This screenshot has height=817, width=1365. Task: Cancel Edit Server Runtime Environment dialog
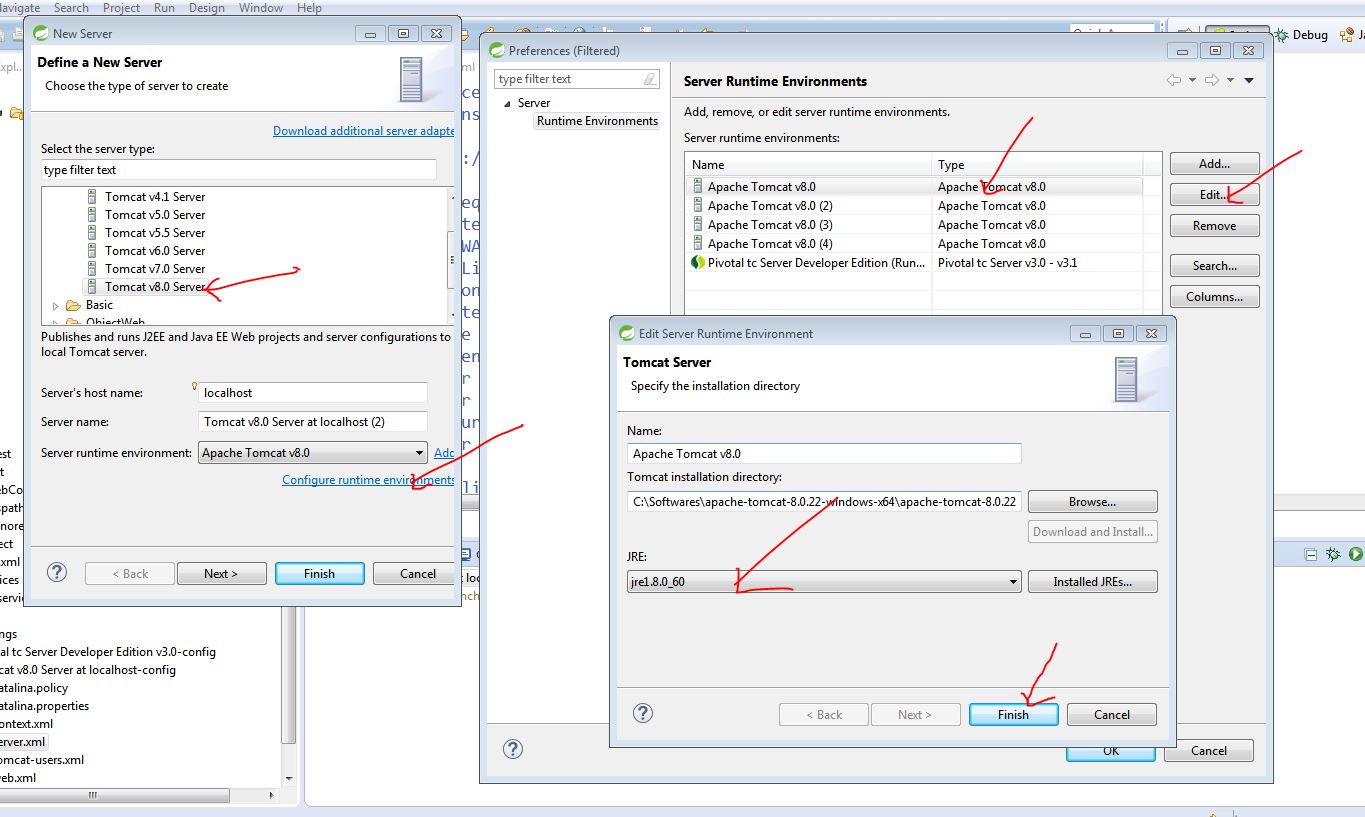pyautogui.click(x=1112, y=715)
